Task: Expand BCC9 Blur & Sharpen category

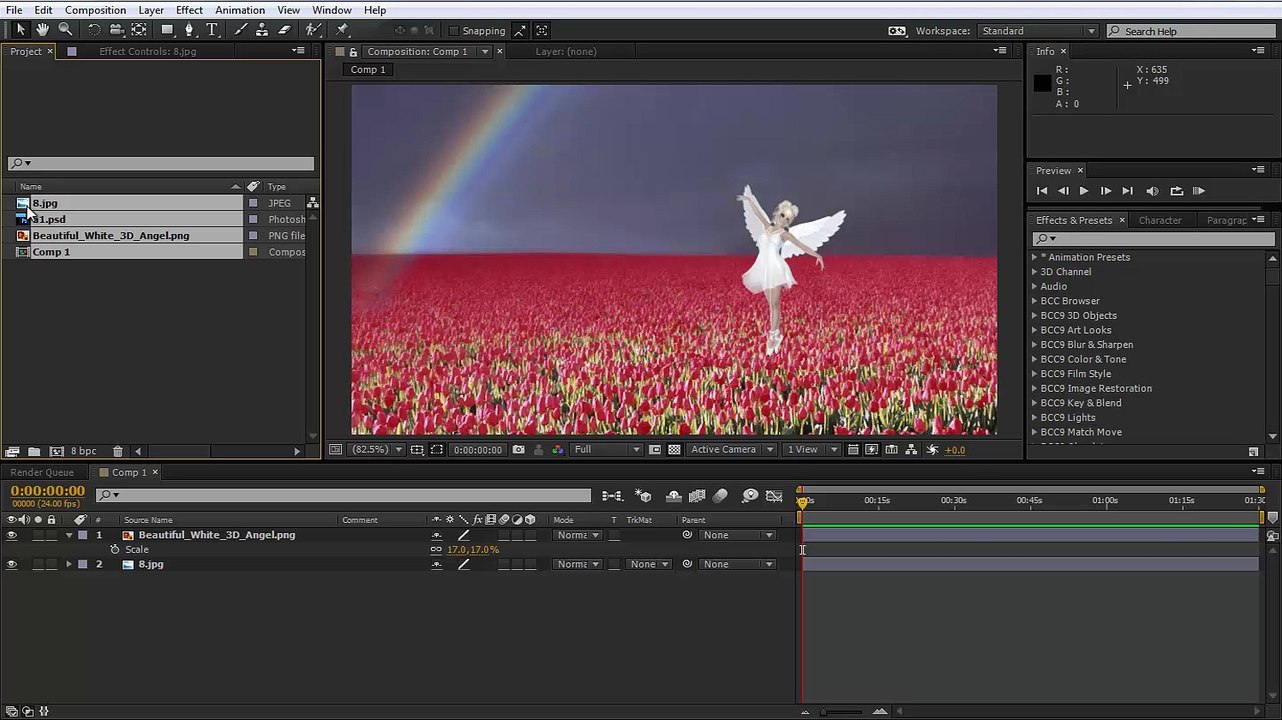Action: point(1035,345)
